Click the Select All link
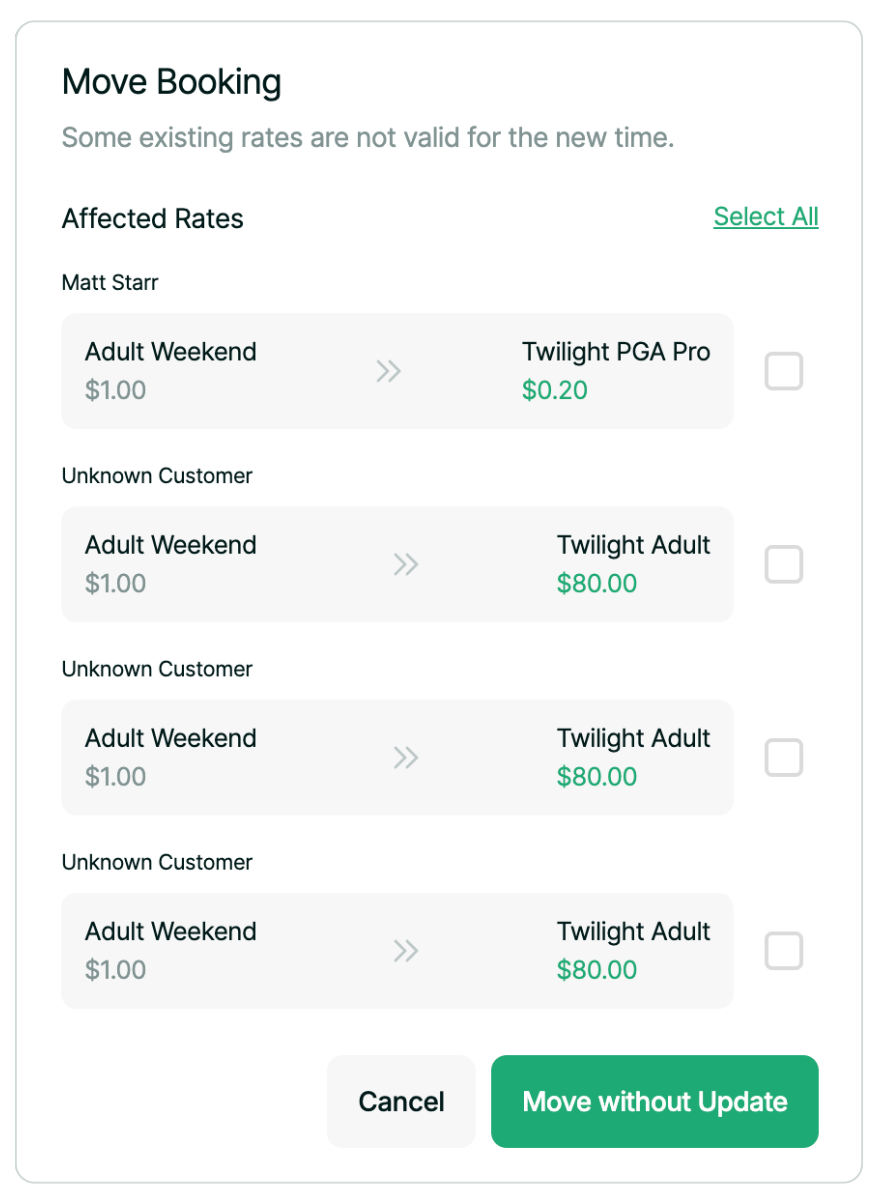Image resolution: width=878 pixels, height=1204 pixels. [765, 217]
